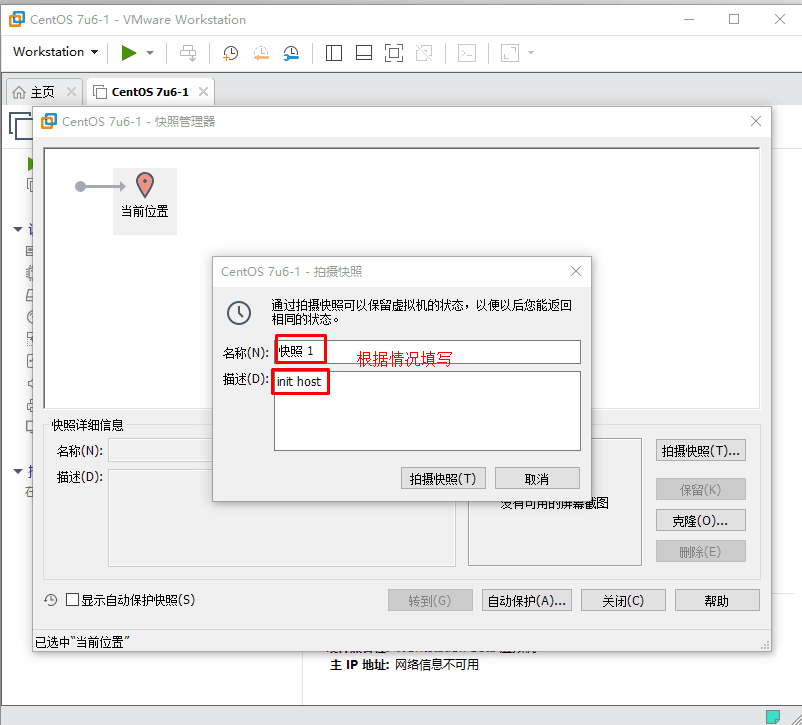
Task: Collapse the lower tree section in main window
Action: point(18,471)
